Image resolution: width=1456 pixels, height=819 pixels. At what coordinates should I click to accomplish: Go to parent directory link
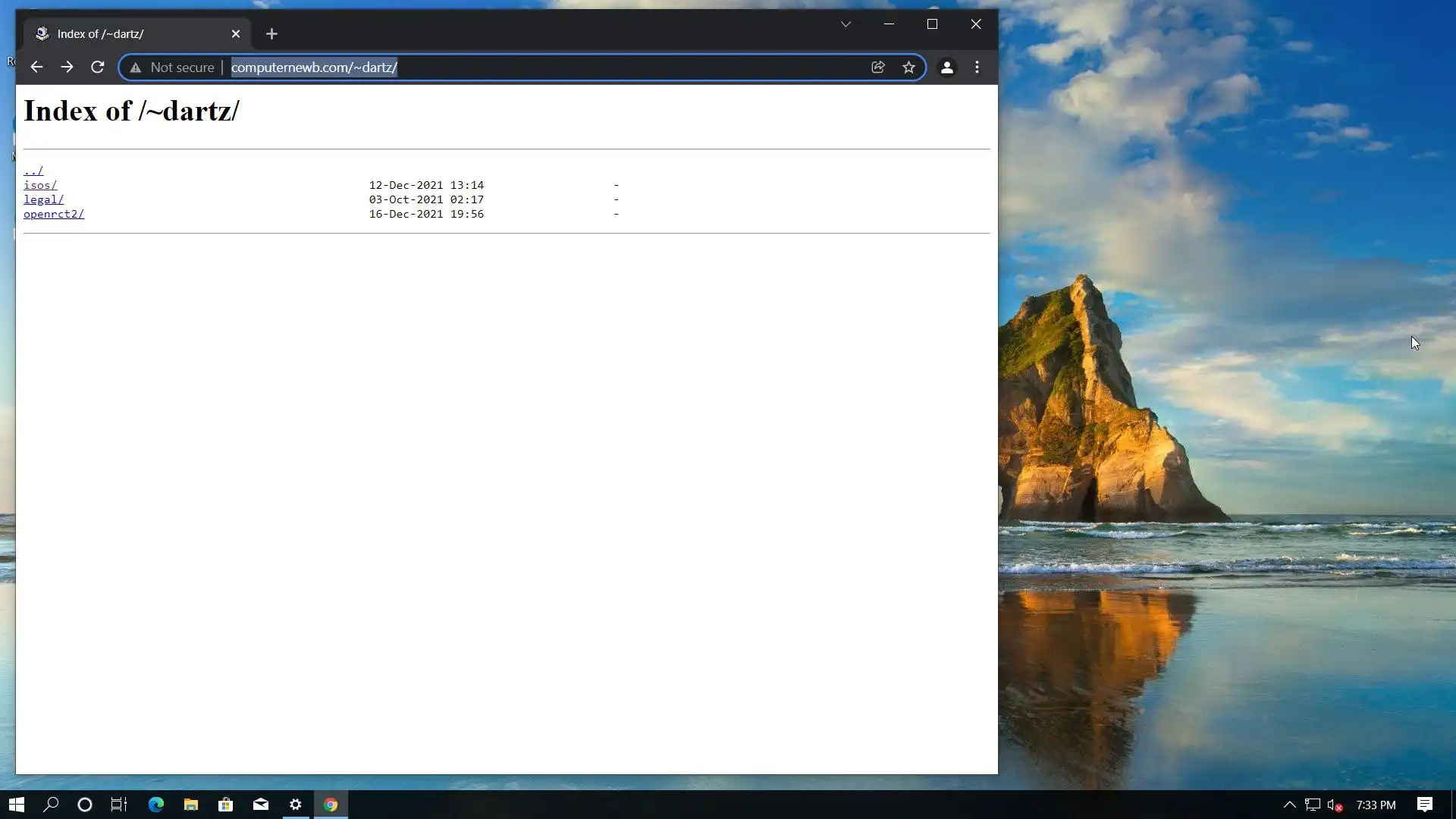[x=33, y=171]
